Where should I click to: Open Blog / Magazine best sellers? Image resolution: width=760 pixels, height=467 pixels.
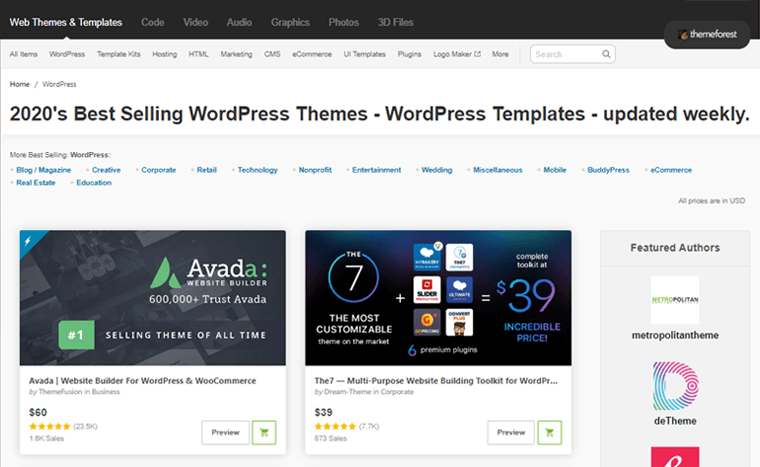[44, 170]
